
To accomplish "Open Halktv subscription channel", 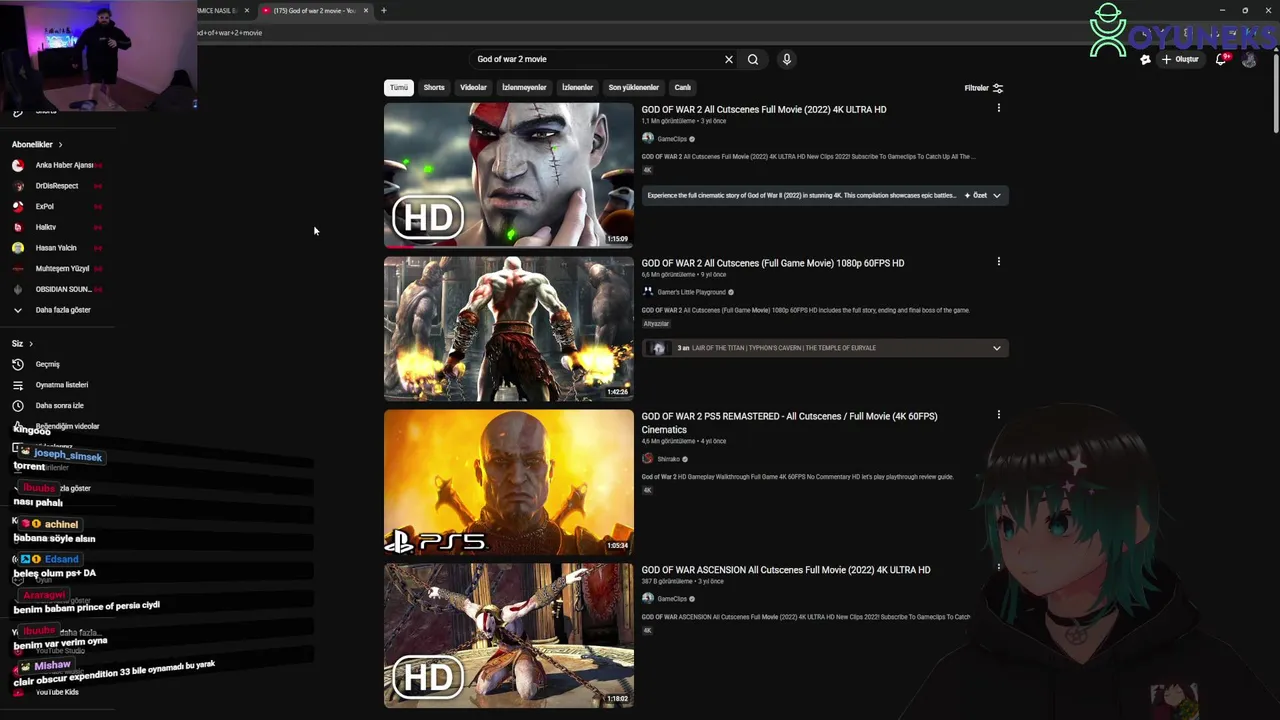I will pyautogui.click(x=46, y=227).
